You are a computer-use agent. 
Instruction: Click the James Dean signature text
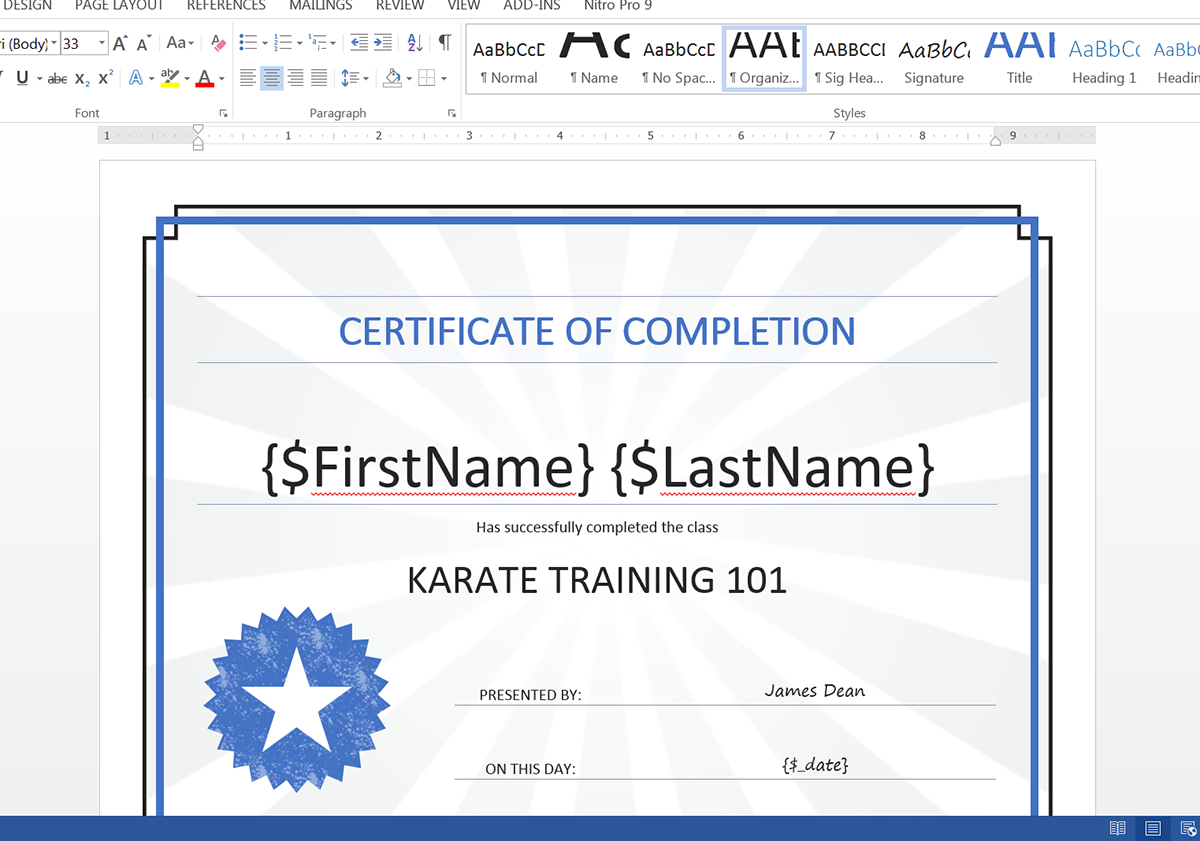[x=815, y=691]
